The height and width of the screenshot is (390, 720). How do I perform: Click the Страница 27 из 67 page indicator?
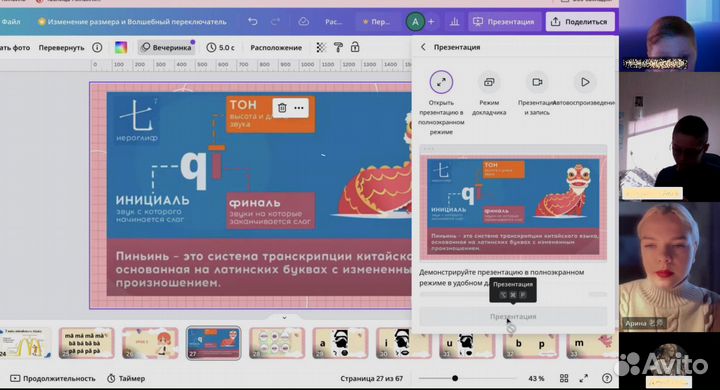click(x=371, y=379)
